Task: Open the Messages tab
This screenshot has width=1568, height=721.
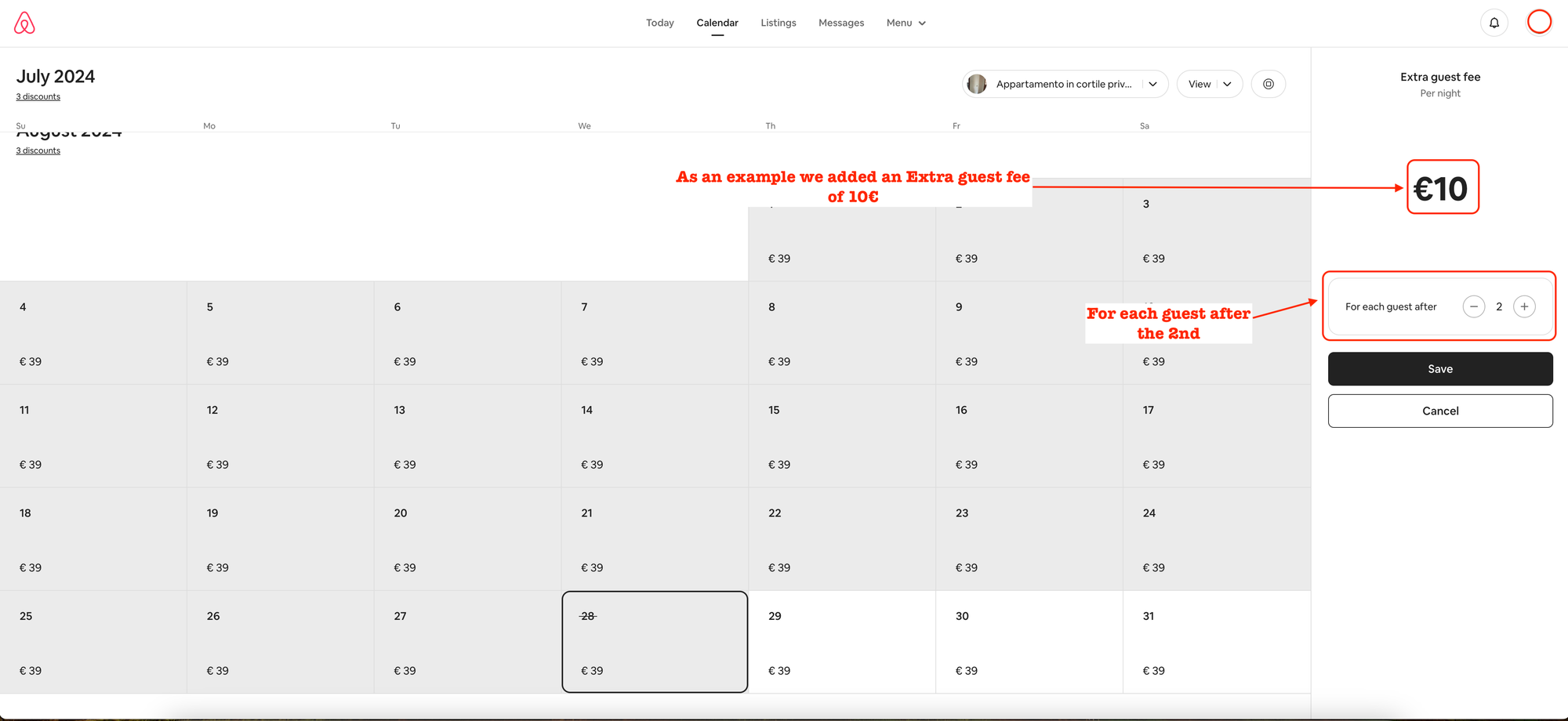Action: (840, 23)
